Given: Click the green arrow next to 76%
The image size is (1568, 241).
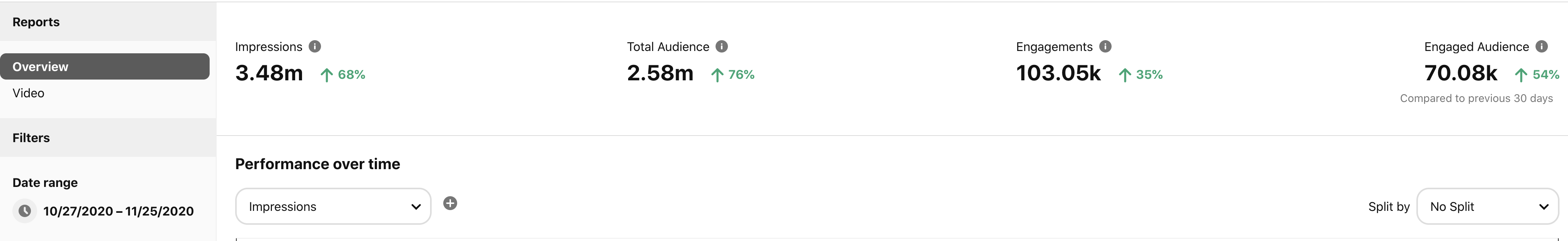Looking at the screenshot, I should coord(717,75).
